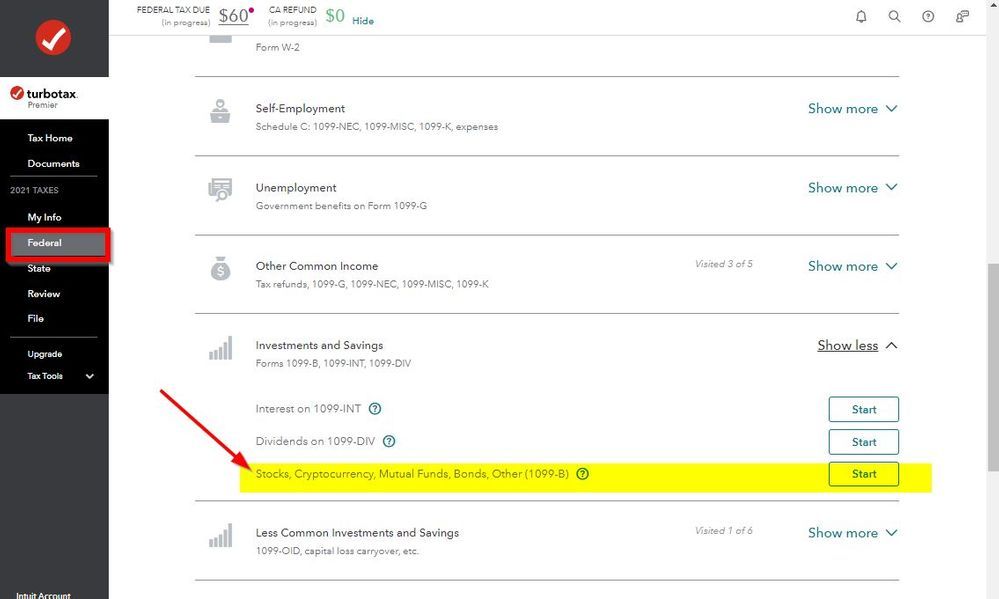Image resolution: width=999 pixels, height=599 pixels.
Task: Select State in sidebar
Action: click(39, 268)
